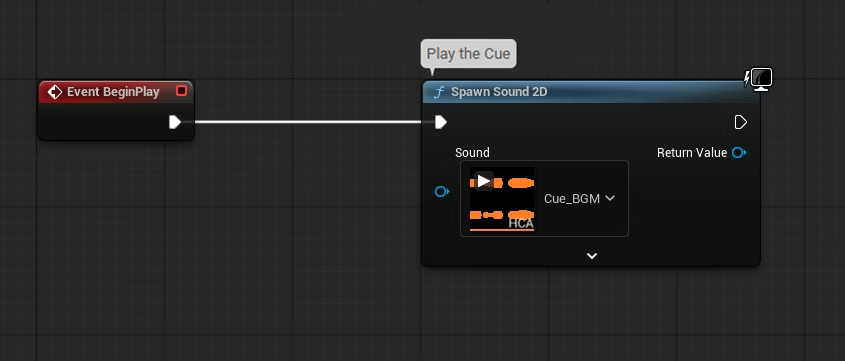Click the Sound pin label

tap(472, 153)
